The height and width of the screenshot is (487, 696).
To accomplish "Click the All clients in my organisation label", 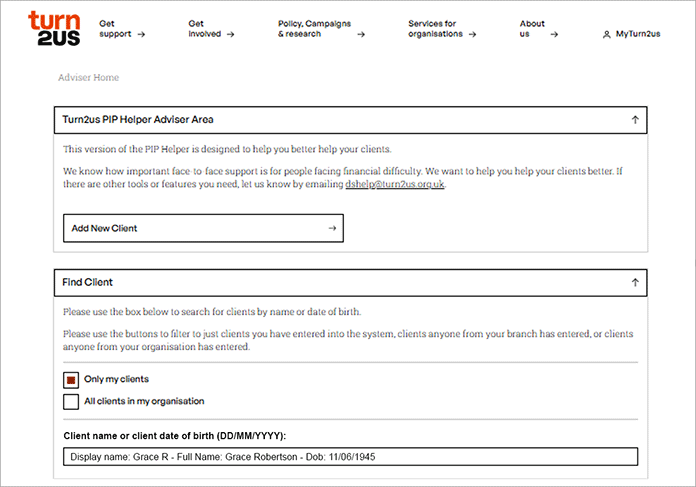I will [x=144, y=401].
